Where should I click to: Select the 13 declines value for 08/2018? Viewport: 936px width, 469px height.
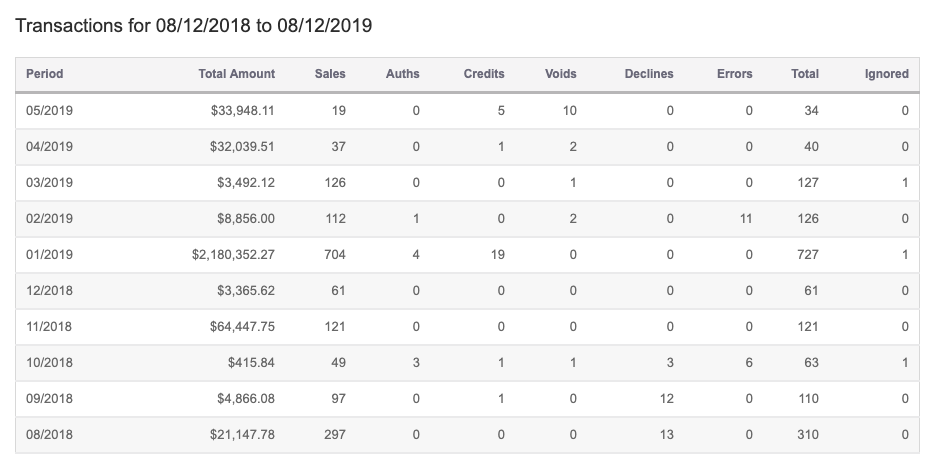(x=667, y=435)
